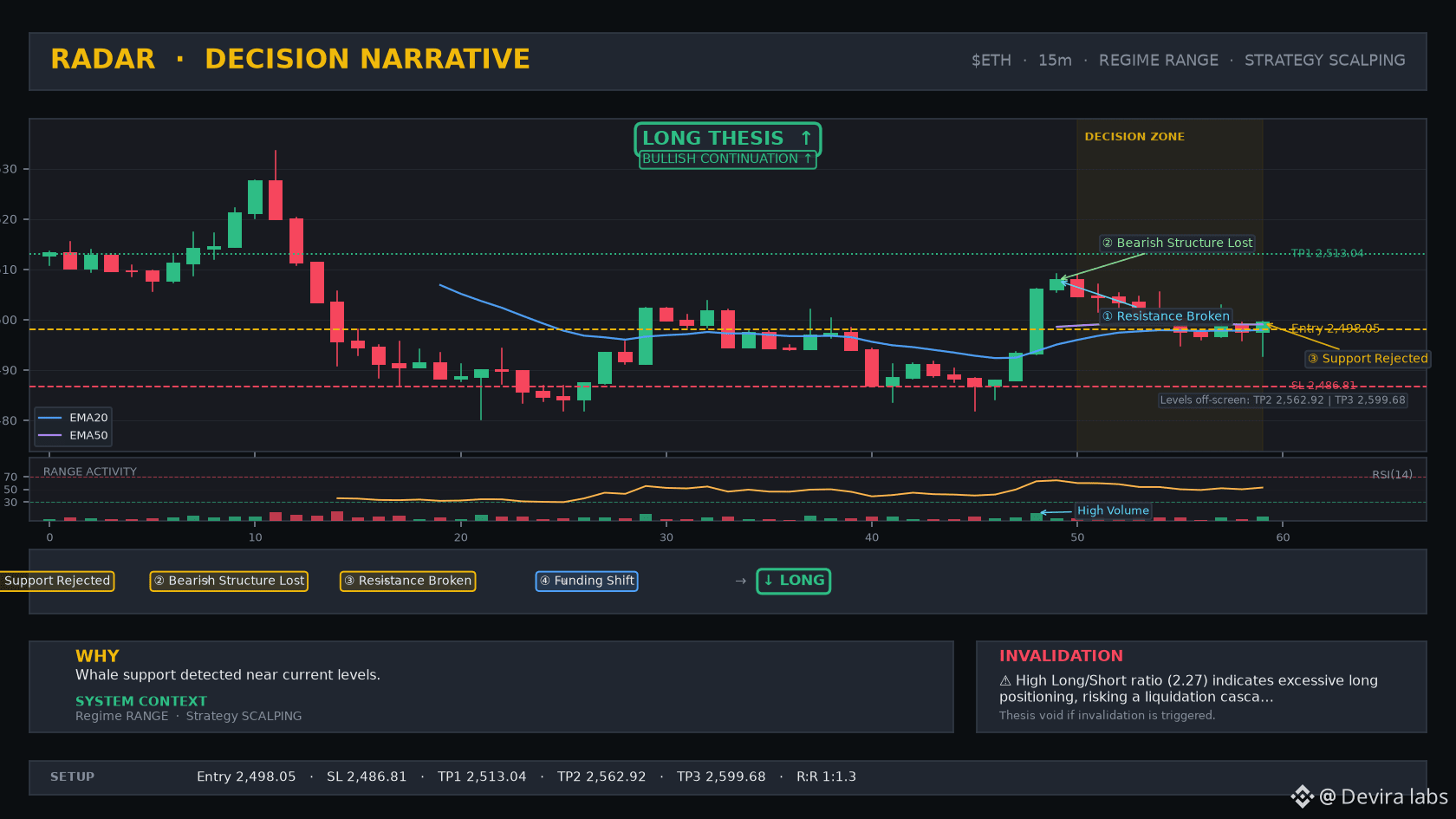Screen dimensions: 1456x819
Task: Click the RADAR title text
Action: (103, 59)
